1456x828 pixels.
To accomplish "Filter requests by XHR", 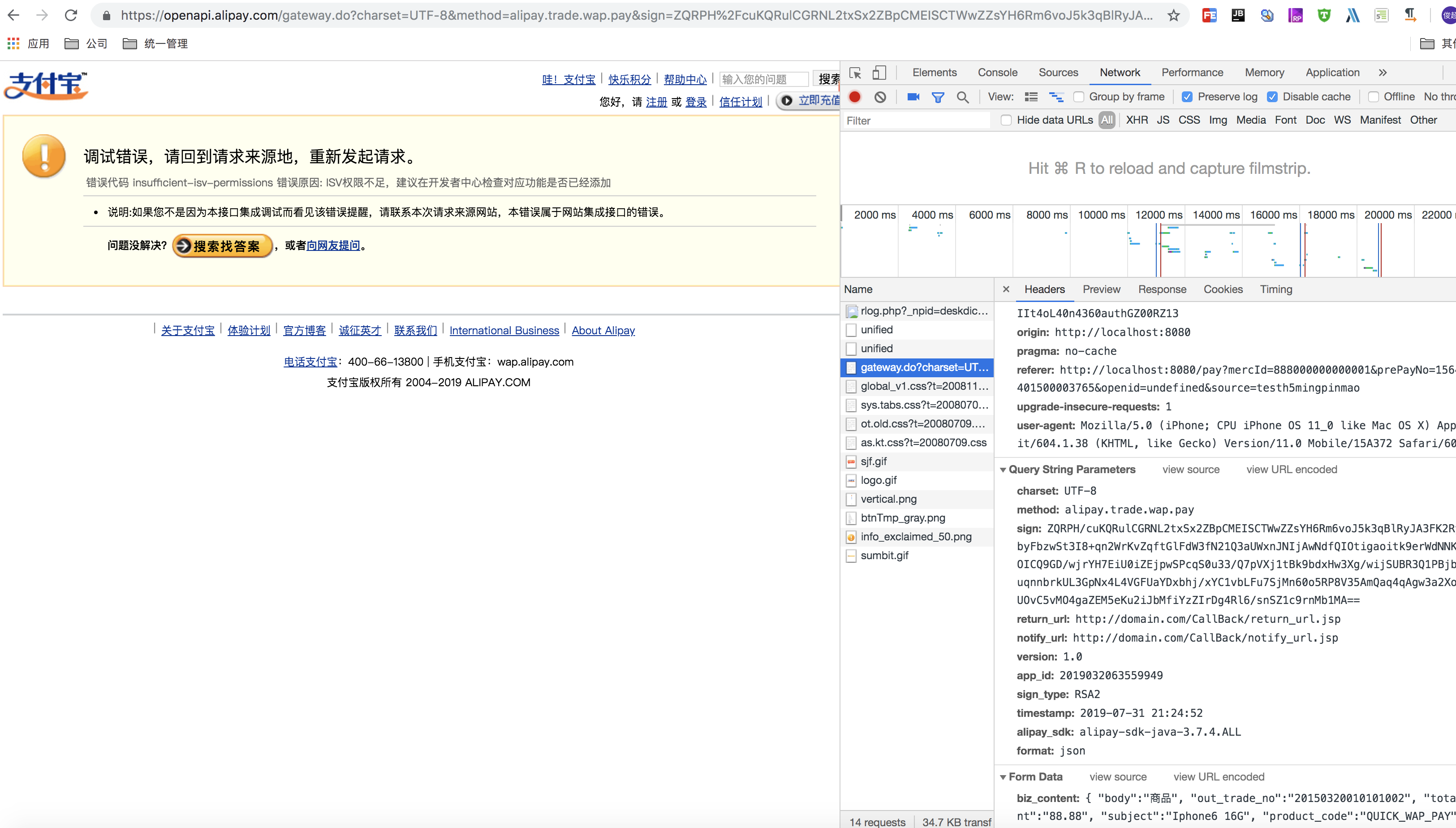I will point(1137,120).
